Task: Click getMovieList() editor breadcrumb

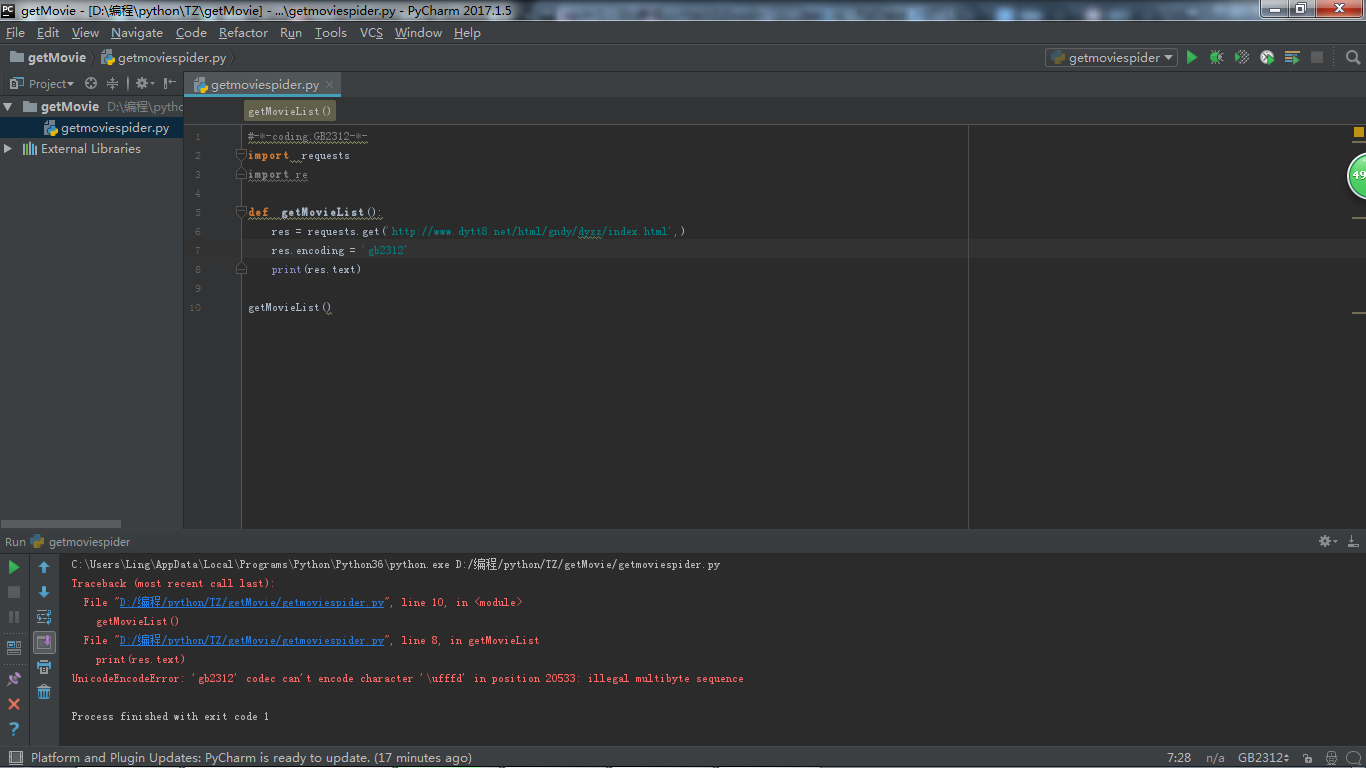Action: click(290, 111)
